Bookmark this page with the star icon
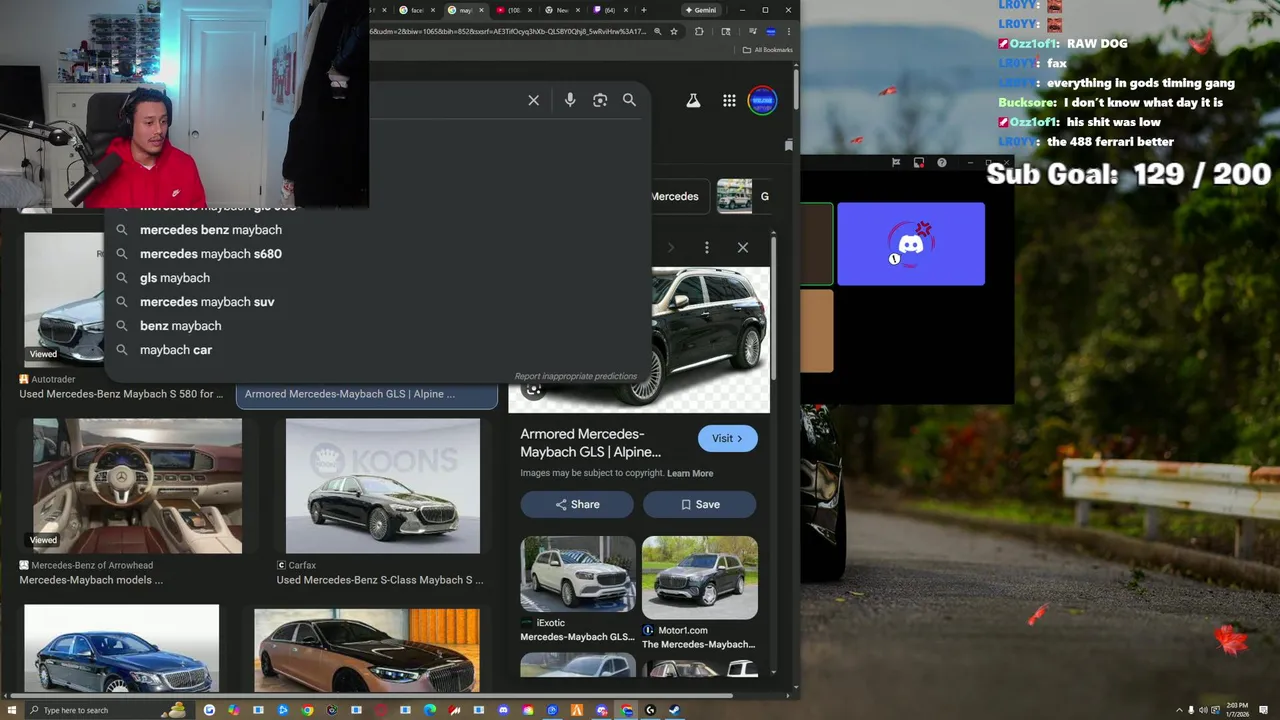Viewport: 1280px width, 720px height. 674,31
